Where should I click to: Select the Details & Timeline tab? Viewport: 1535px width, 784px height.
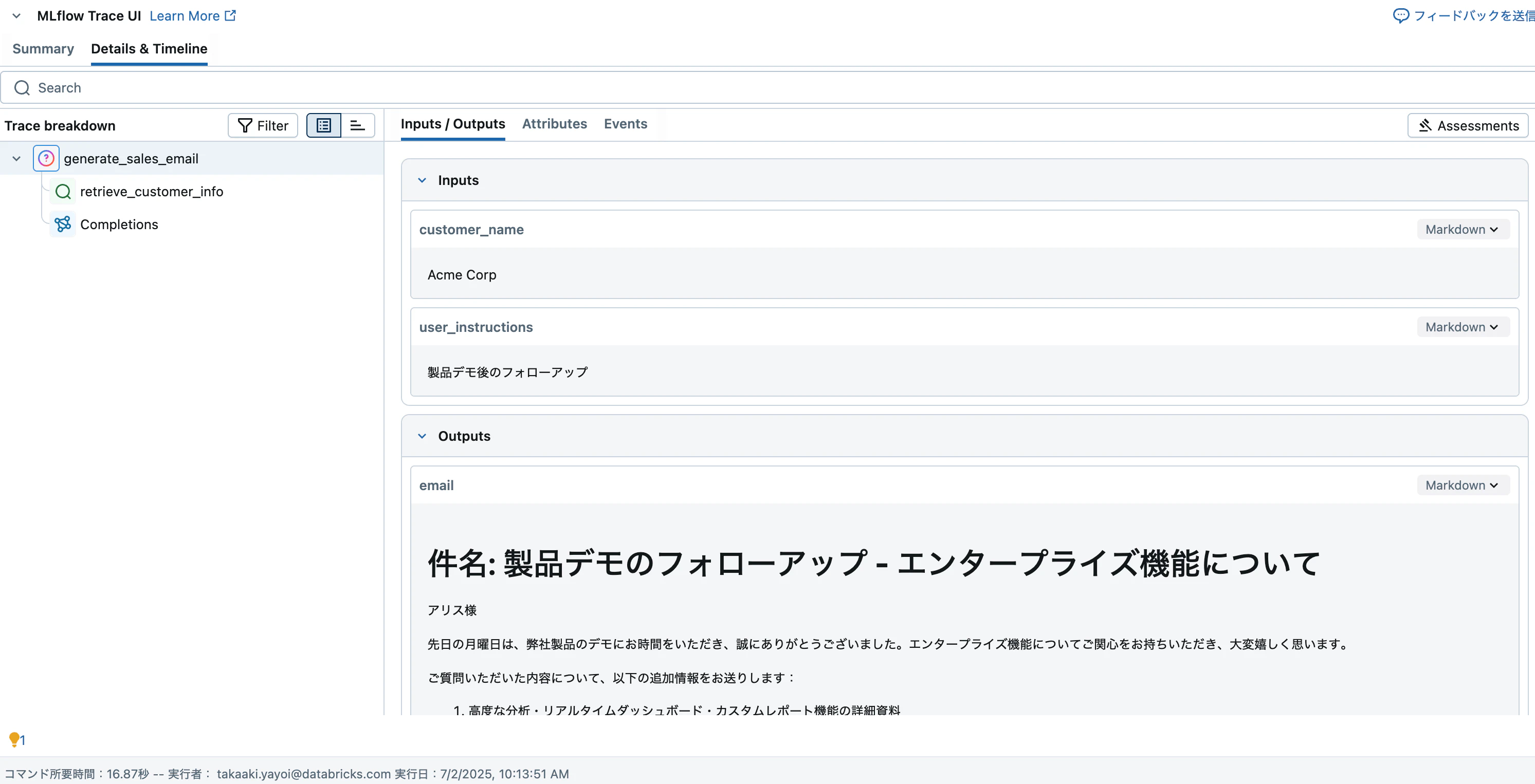click(149, 49)
